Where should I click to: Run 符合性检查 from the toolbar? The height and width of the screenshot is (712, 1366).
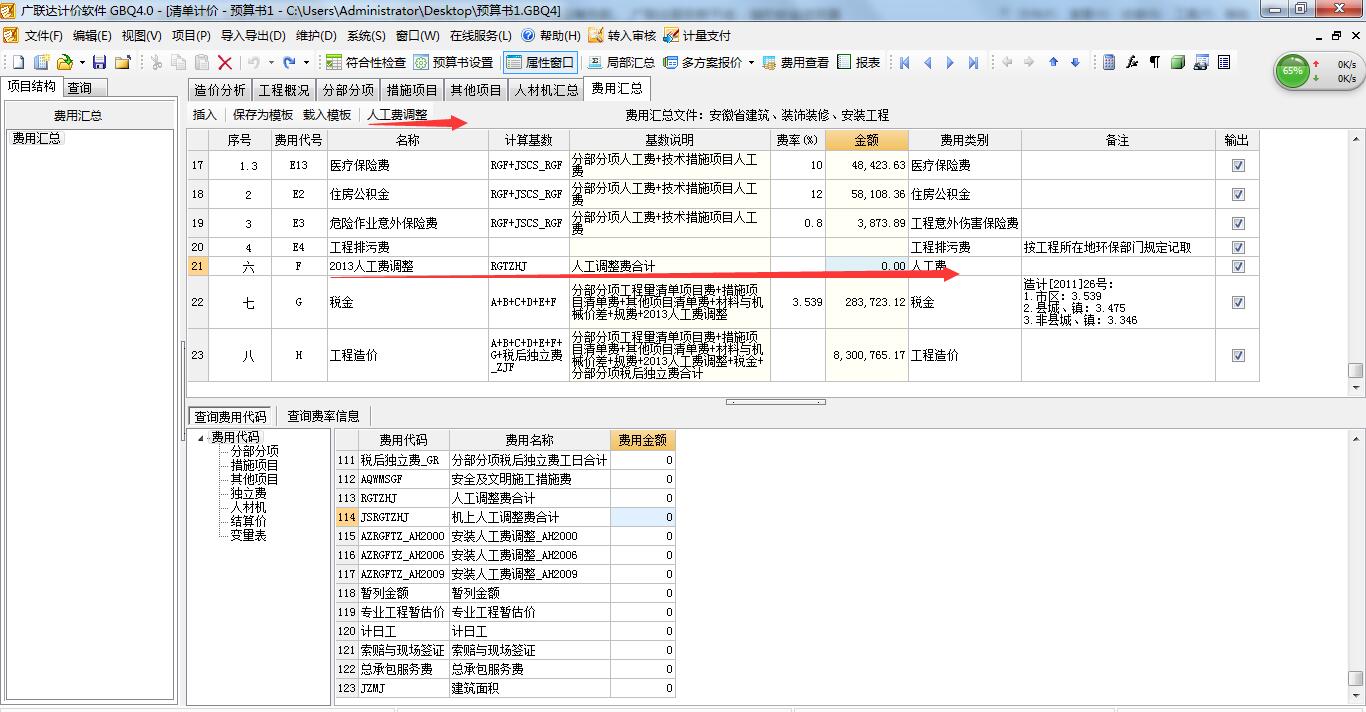366,62
